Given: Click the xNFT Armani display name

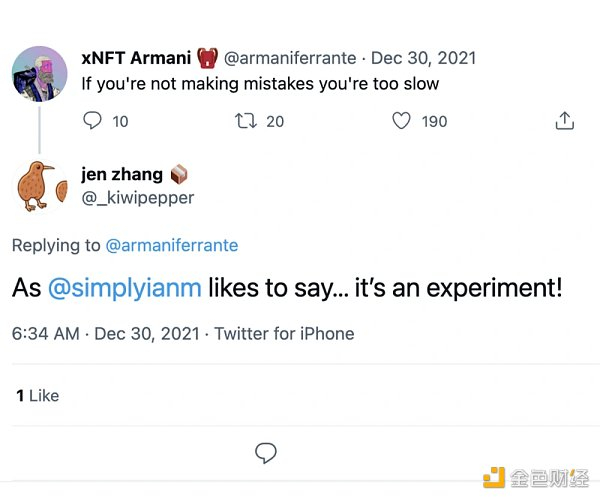Looking at the screenshot, I should click(136, 57).
